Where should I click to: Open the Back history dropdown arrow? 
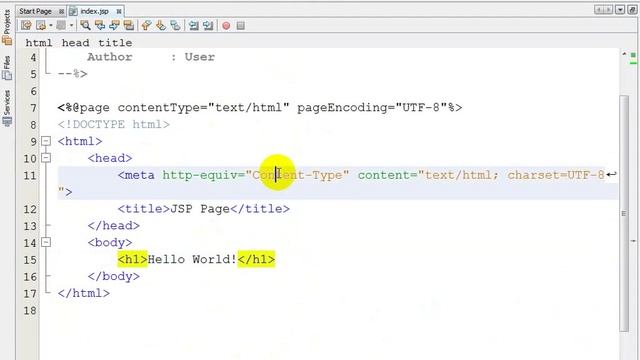pos(51,26)
